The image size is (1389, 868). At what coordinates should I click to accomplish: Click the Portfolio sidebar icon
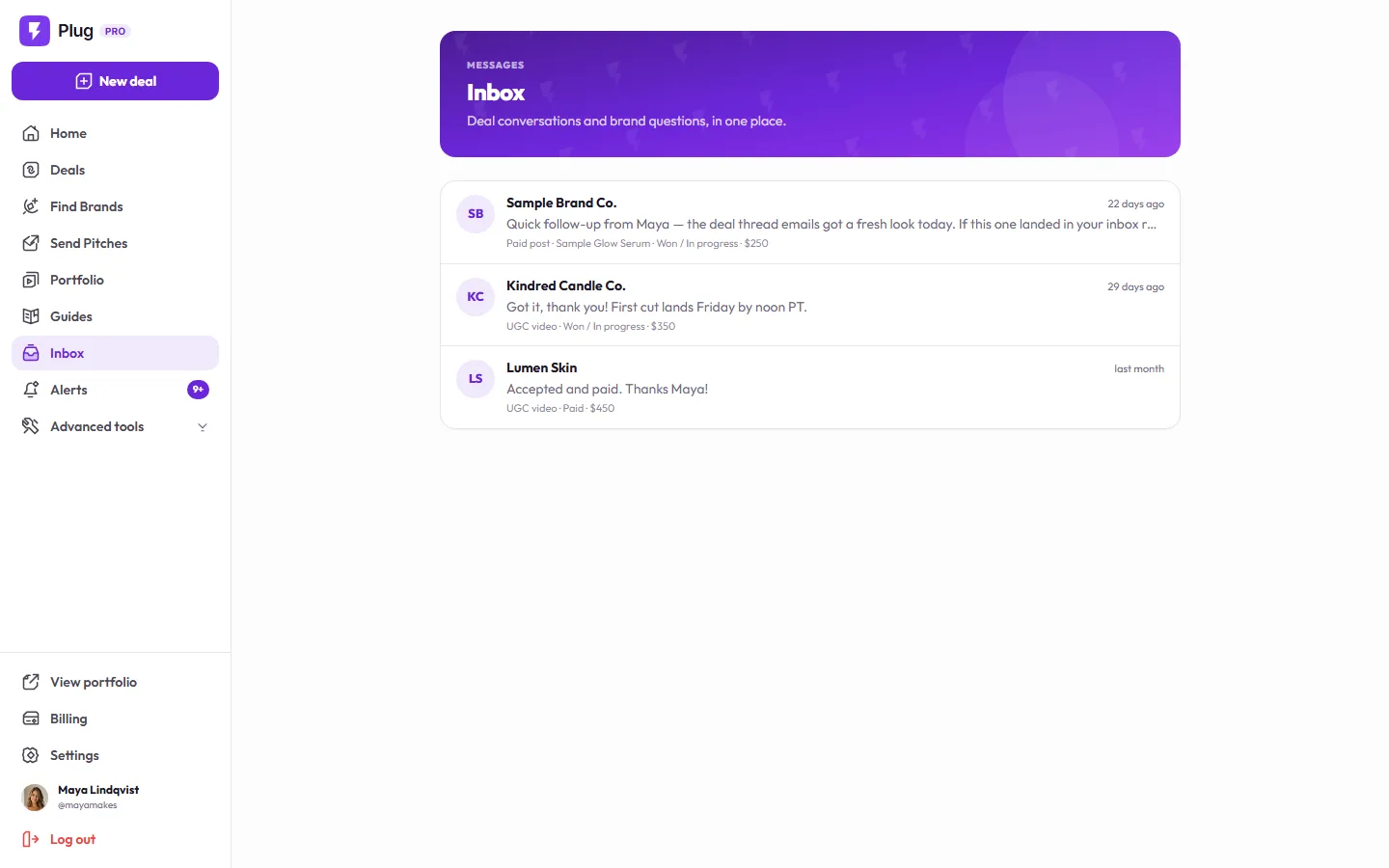click(31, 280)
